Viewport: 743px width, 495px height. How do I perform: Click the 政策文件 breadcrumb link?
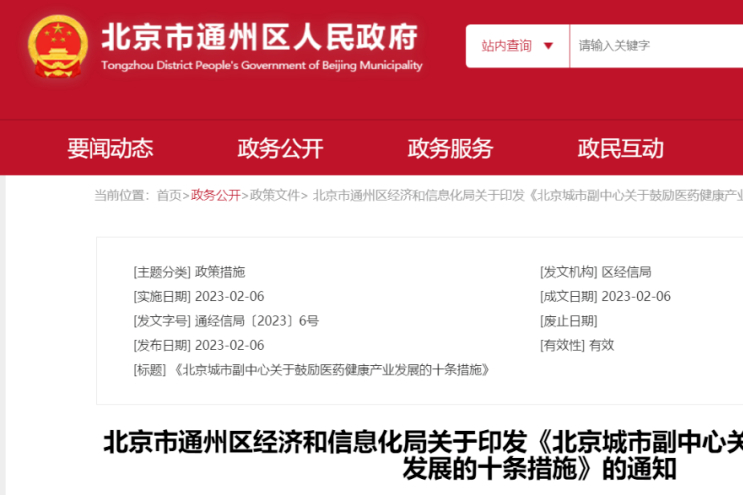coord(275,195)
